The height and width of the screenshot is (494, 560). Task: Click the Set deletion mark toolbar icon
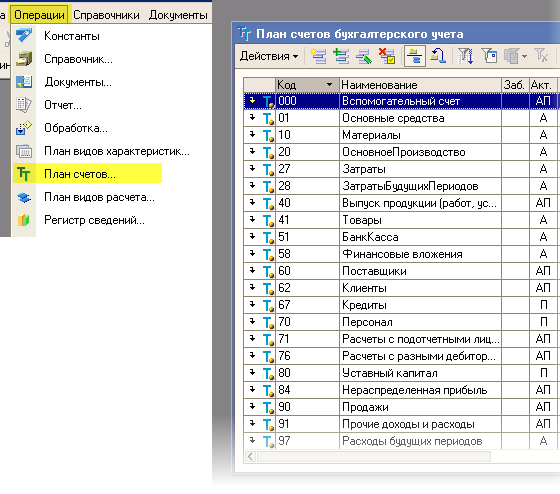click(387, 56)
